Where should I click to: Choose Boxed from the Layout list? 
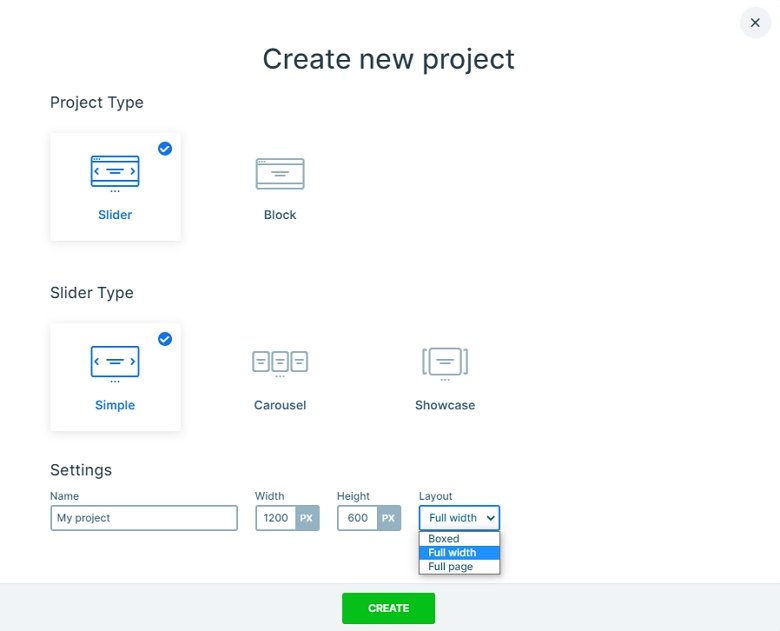click(459, 538)
